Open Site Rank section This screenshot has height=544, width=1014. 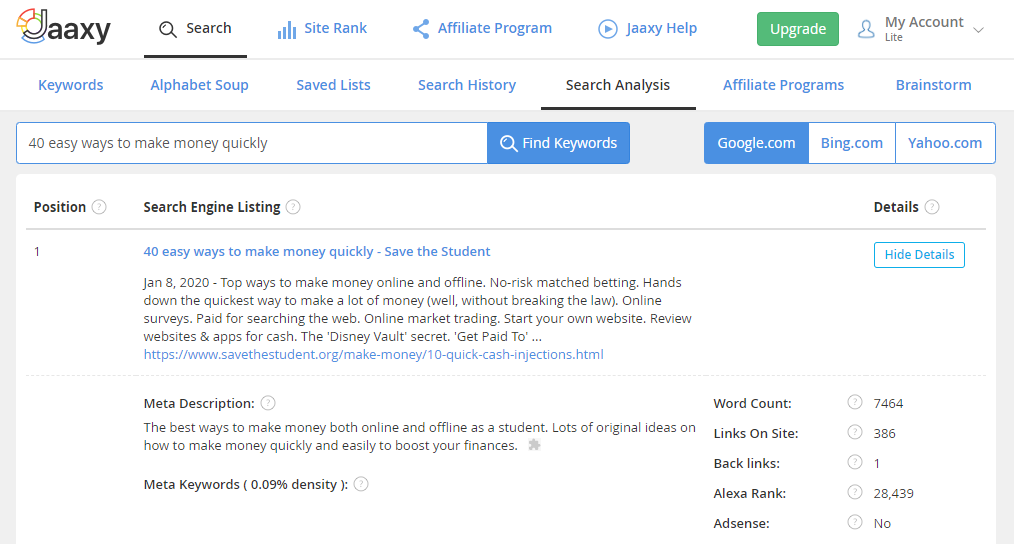322,28
